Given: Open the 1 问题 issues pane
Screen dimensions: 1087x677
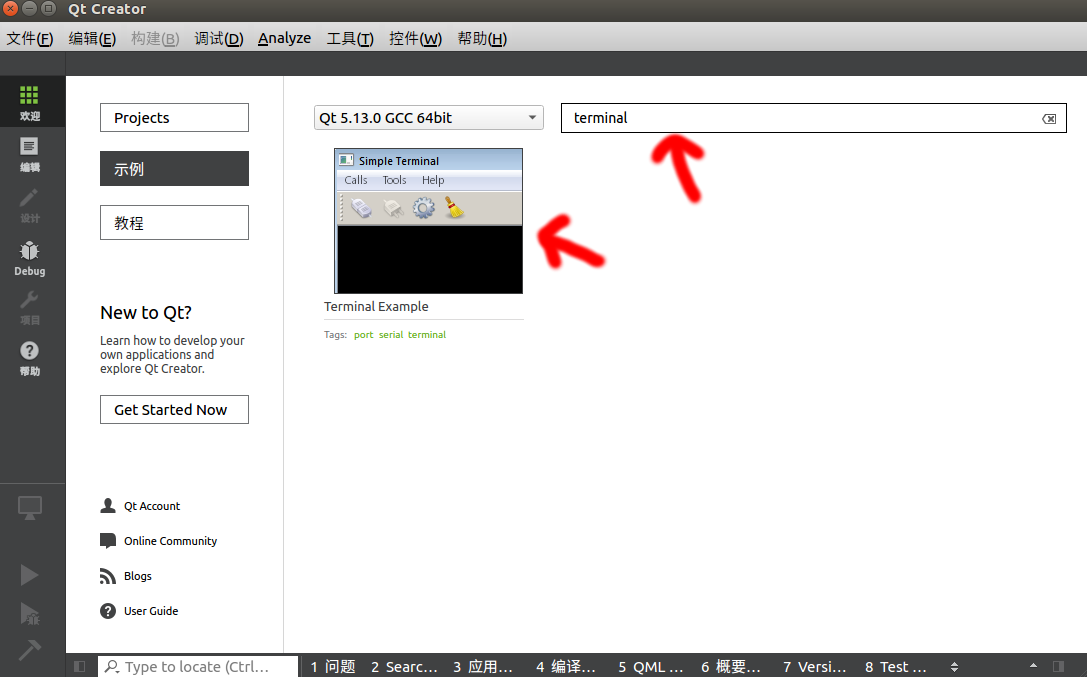Looking at the screenshot, I should pos(333,667).
